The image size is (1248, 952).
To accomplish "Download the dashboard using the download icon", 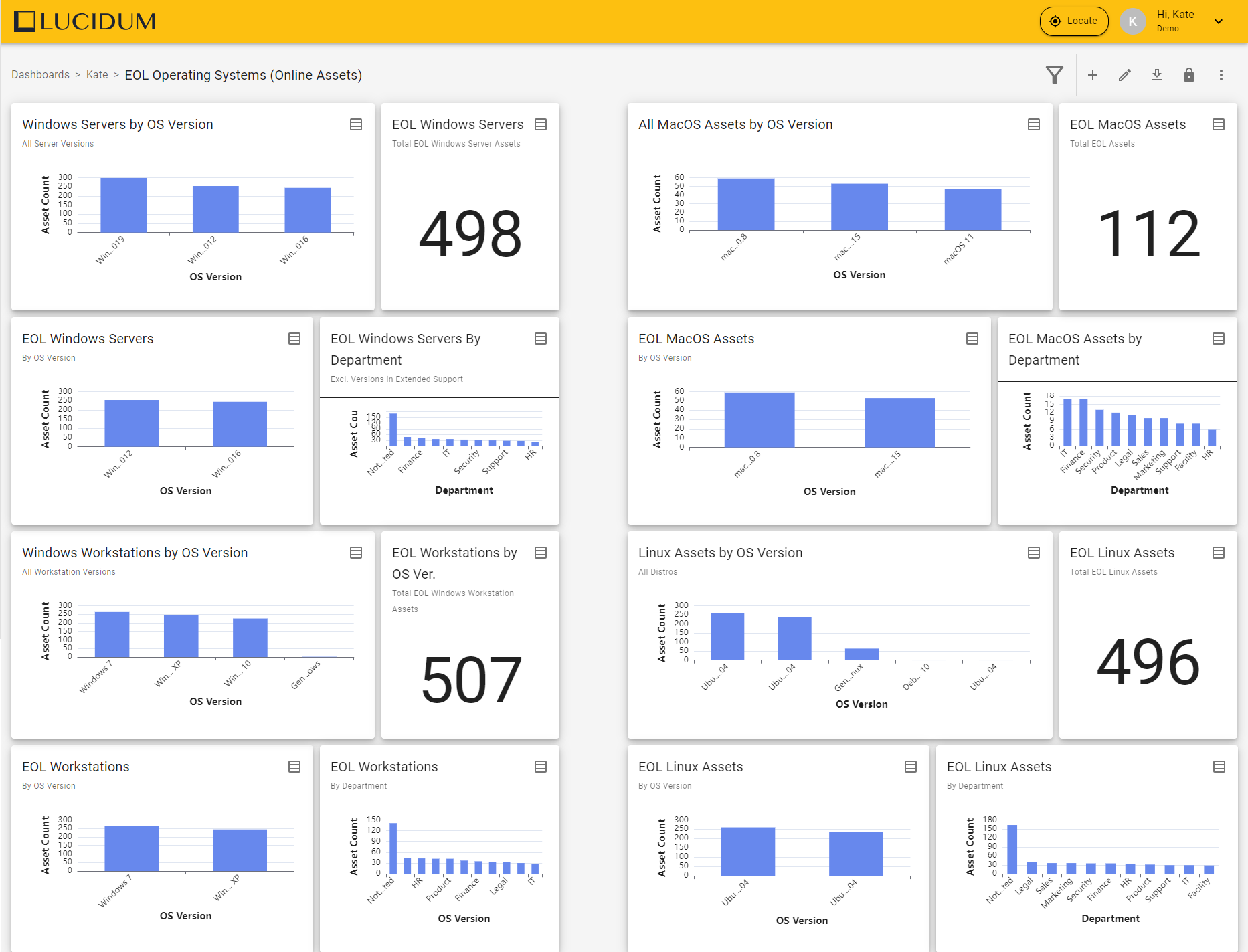I will [1157, 75].
